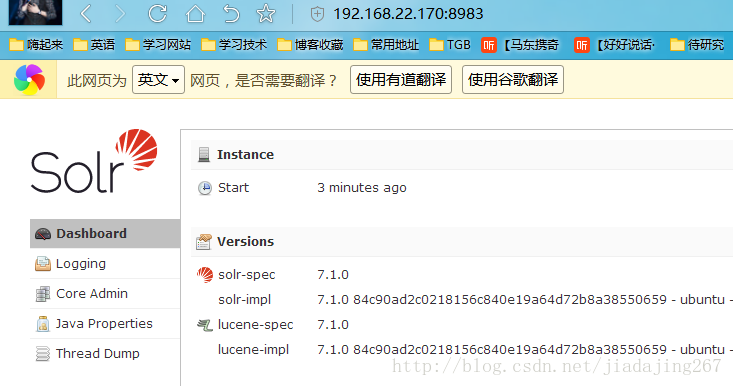Viewport: 733px width, 386px height.
Task: Go forward with the browser forward arrow
Action: [120, 14]
